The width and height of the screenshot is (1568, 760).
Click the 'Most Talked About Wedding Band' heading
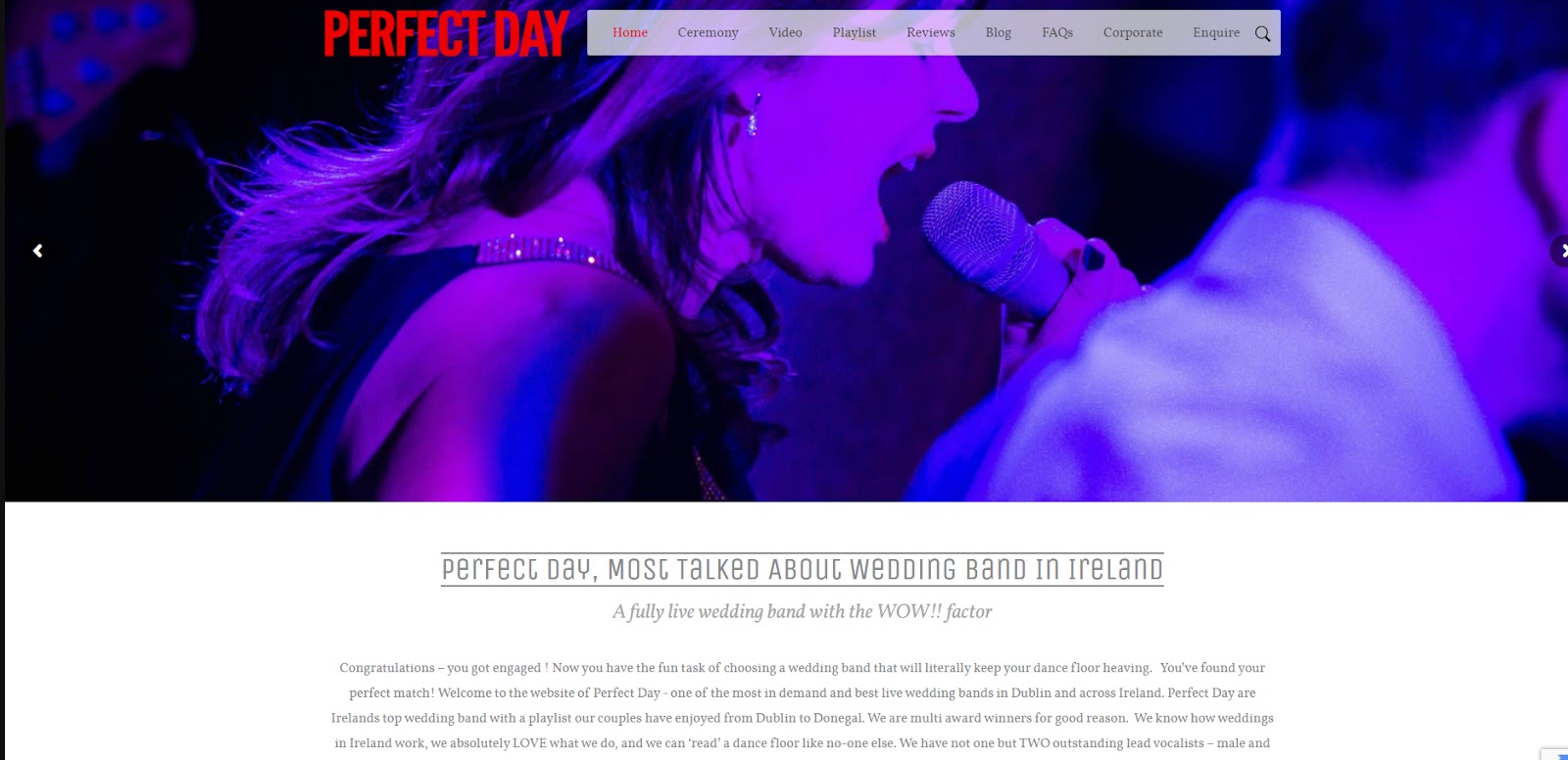pyautogui.click(x=802, y=569)
